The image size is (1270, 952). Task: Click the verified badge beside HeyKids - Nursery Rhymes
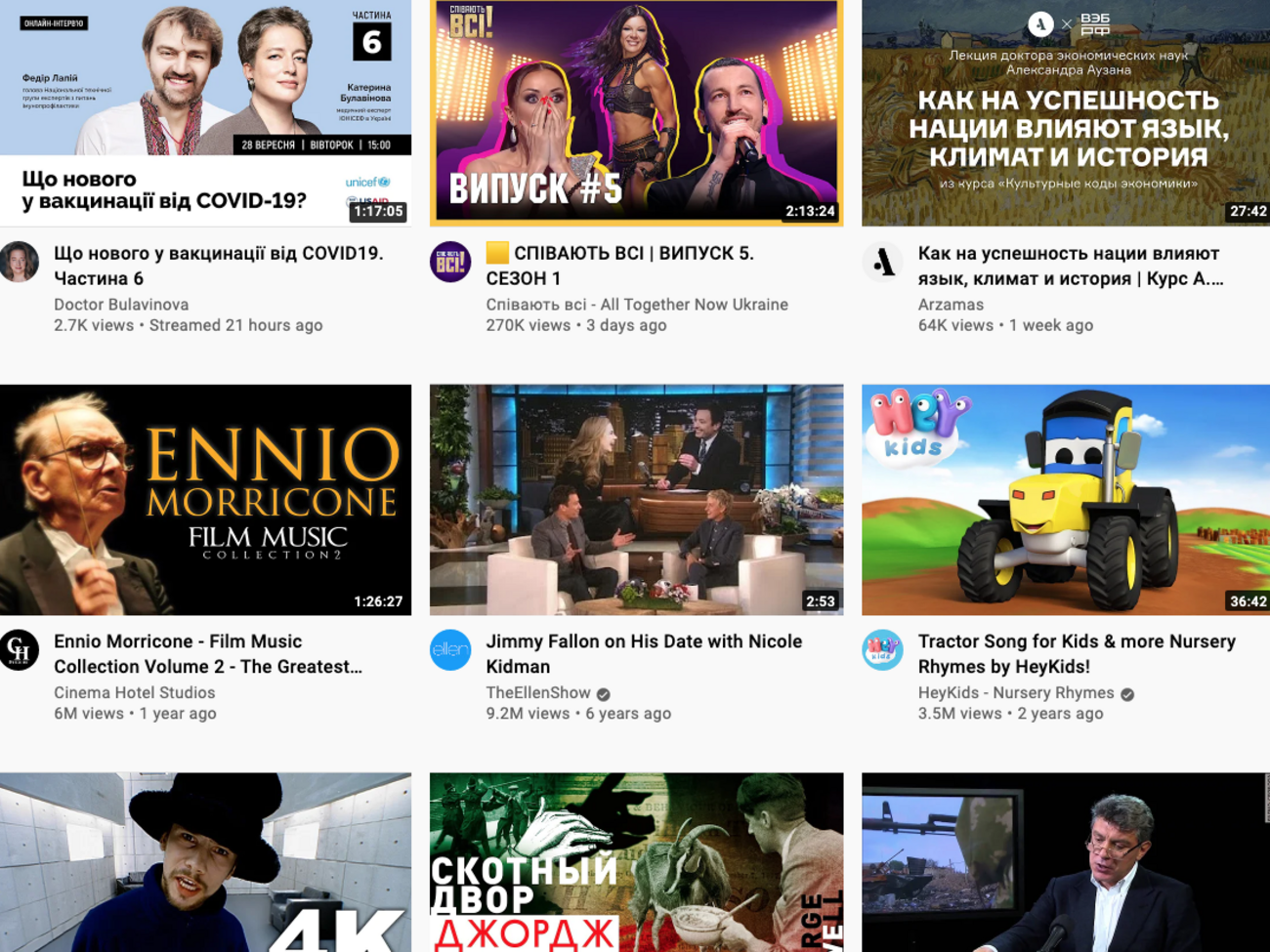point(1127,694)
